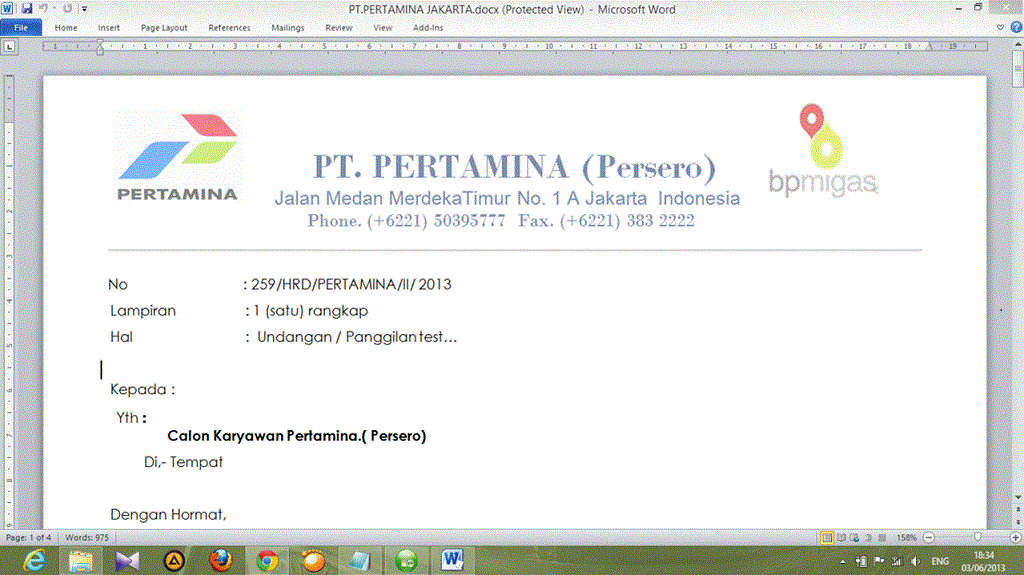Click the 'PT. PERTAMINA (Persero)' heading

(x=515, y=167)
